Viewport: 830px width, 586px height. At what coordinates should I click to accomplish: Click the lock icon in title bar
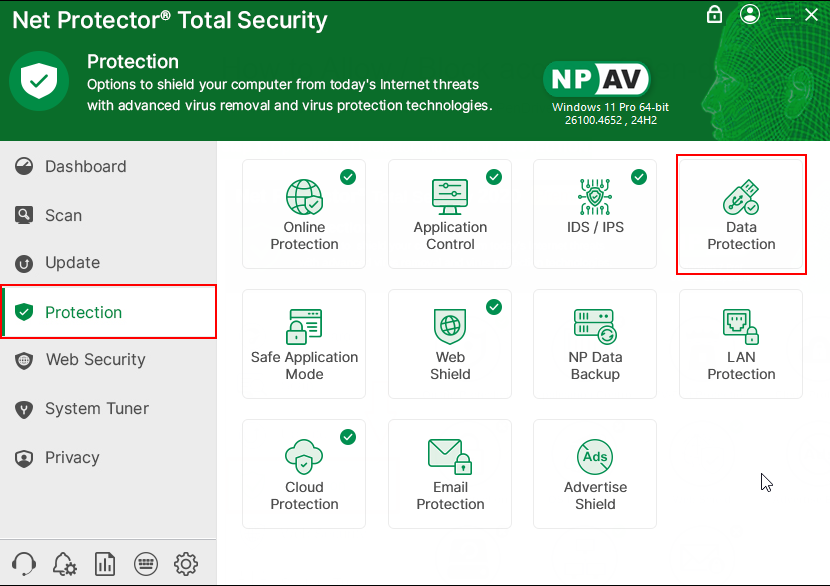click(x=714, y=15)
